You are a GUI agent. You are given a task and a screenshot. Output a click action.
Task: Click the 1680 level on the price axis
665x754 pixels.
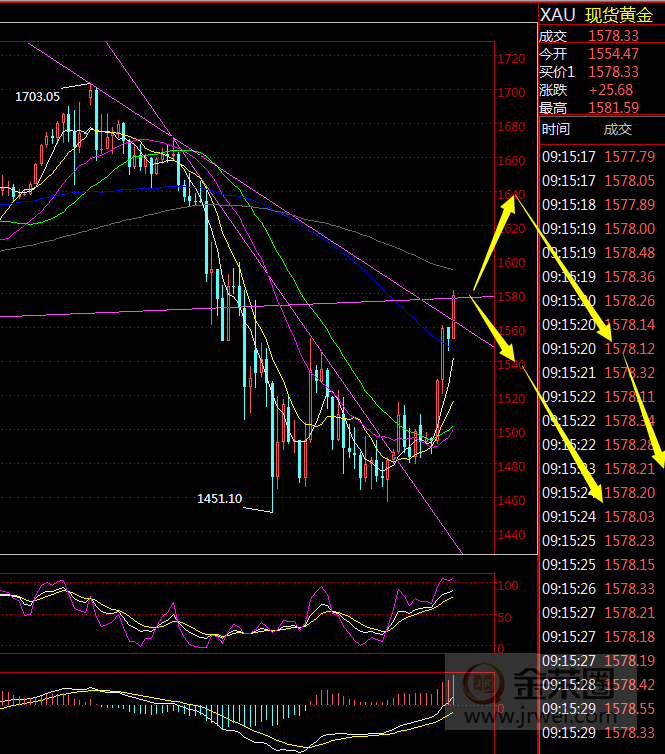(511, 127)
